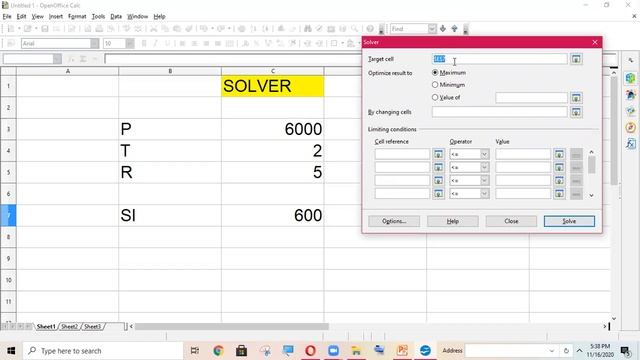This screenshot has width=640, height=360.
Task: Click Find Next arrow in Find toolbar
Action: 443,29
